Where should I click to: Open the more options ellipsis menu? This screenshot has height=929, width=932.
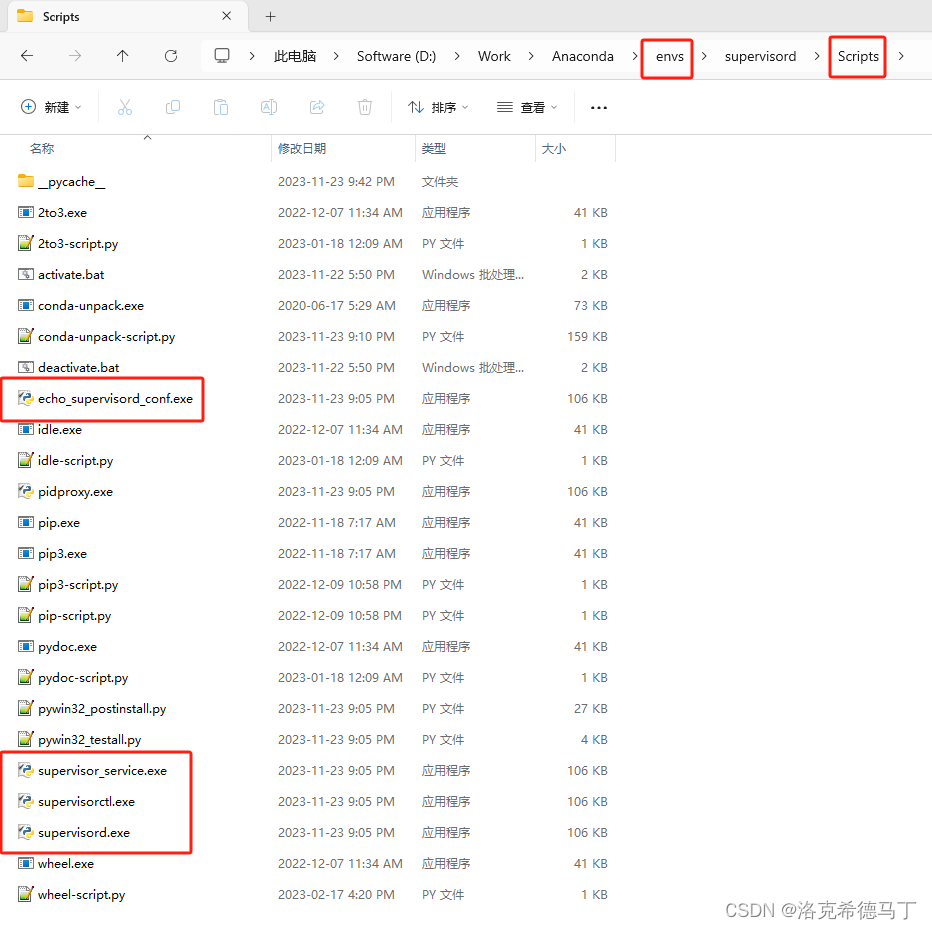coord(599,108)
